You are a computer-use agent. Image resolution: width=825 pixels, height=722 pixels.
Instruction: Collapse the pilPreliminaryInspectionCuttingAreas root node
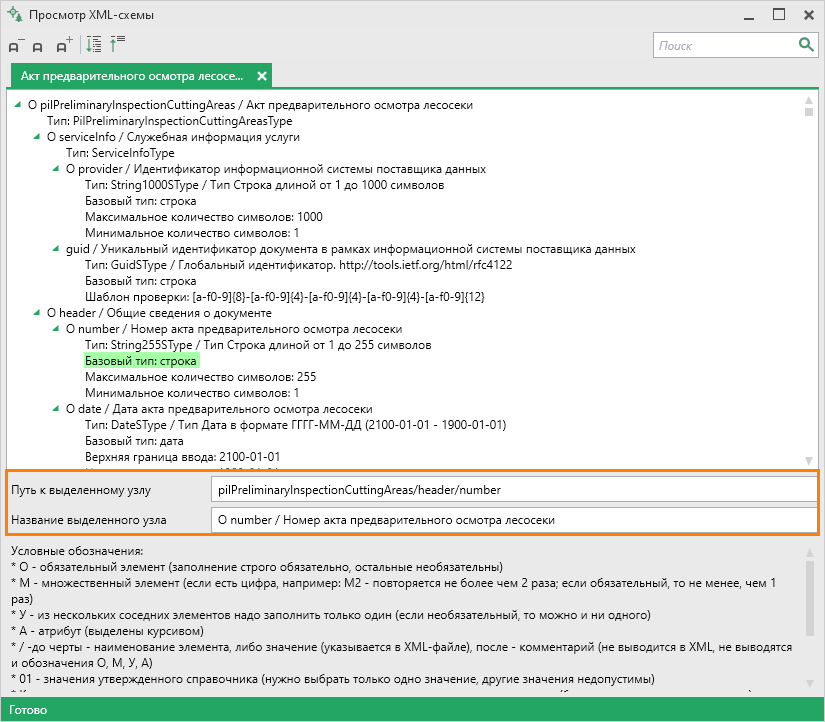click(17, 105)
